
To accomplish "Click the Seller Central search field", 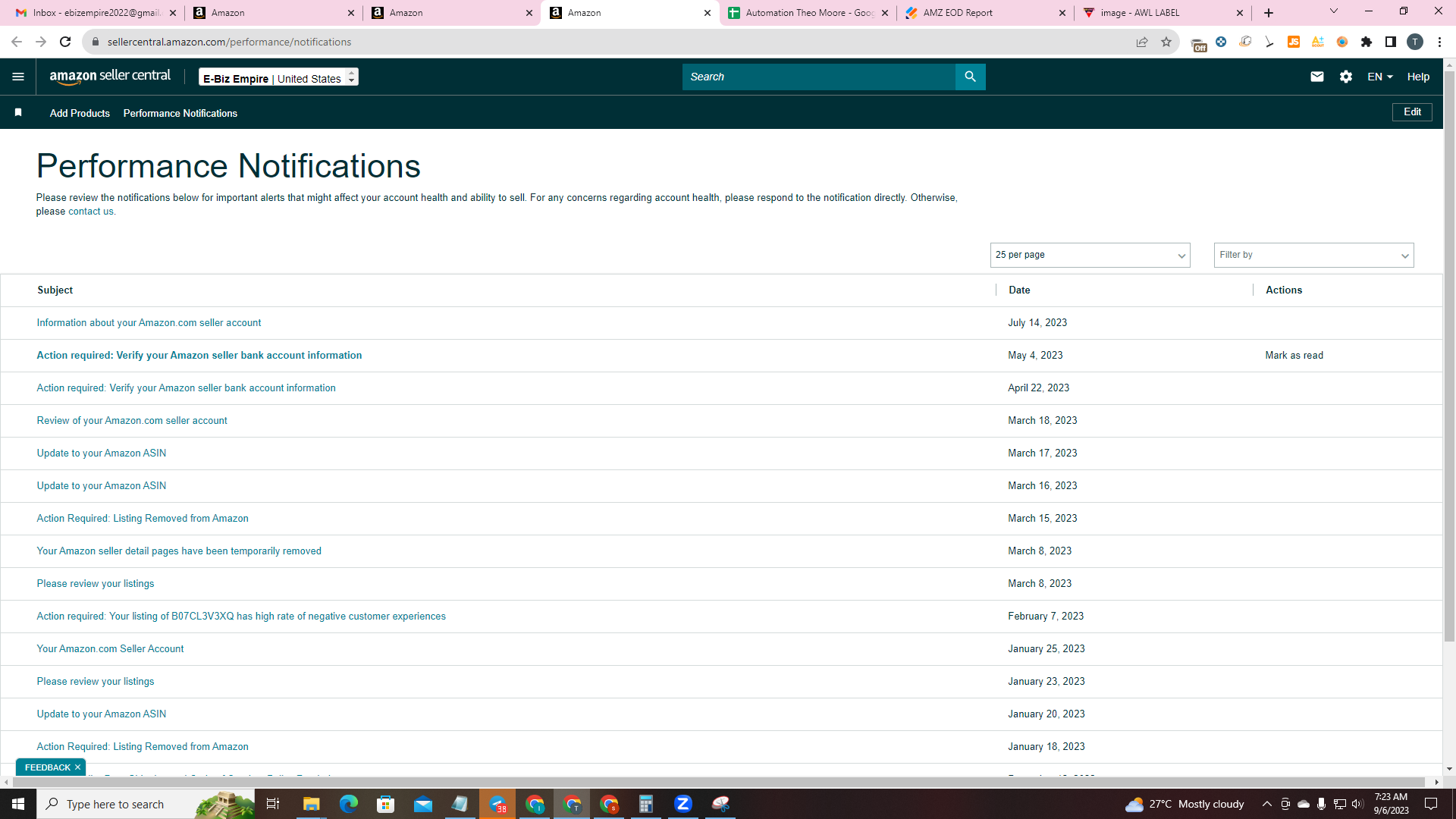I will (x=819, y=77).
